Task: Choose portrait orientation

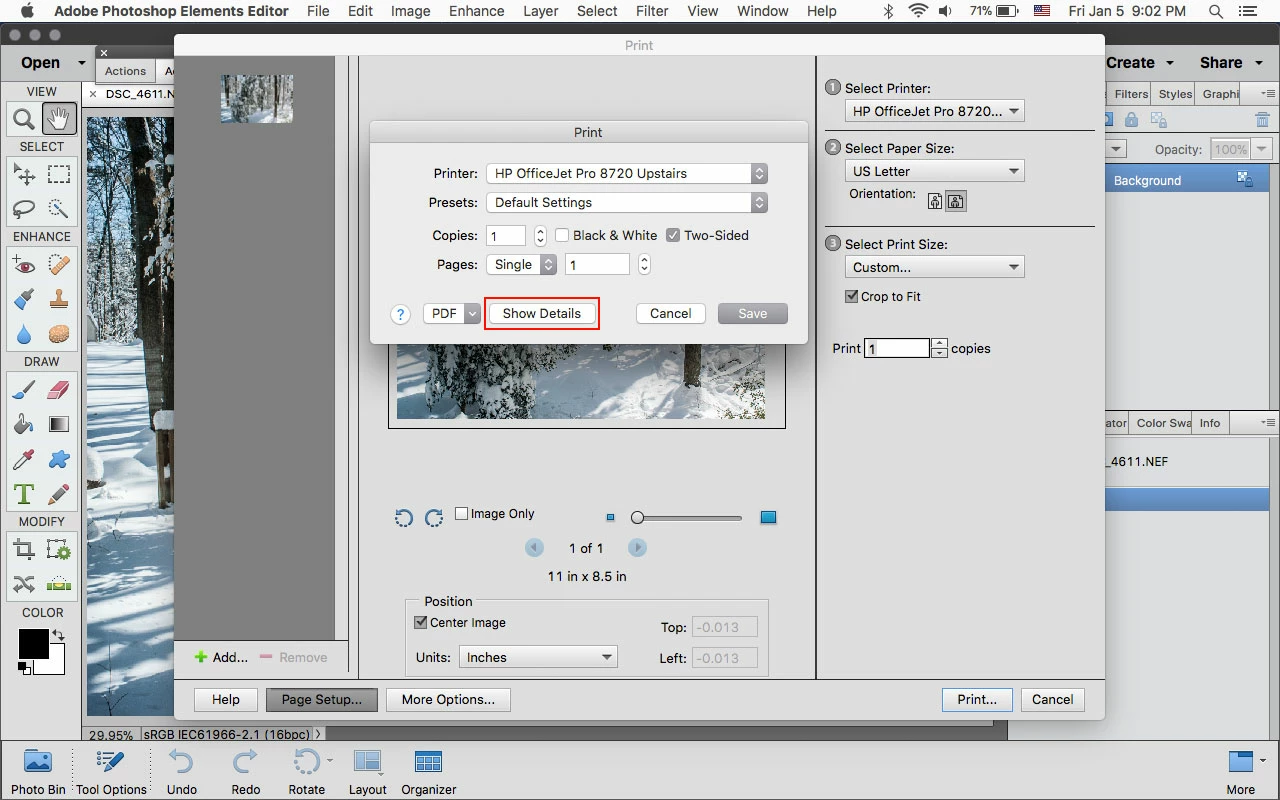Action: pos(935,201)
